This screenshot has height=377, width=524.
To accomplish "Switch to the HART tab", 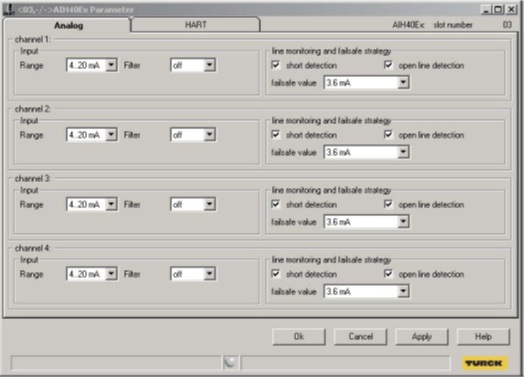I will [195, 25].
